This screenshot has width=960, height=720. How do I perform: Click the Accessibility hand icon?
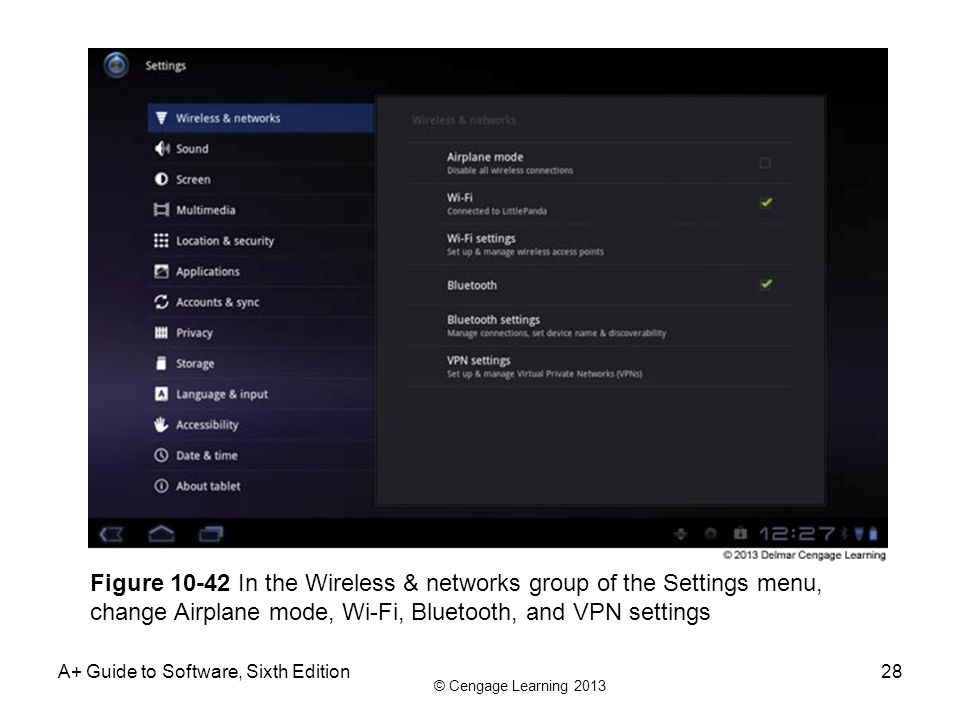tap(161, 424)
